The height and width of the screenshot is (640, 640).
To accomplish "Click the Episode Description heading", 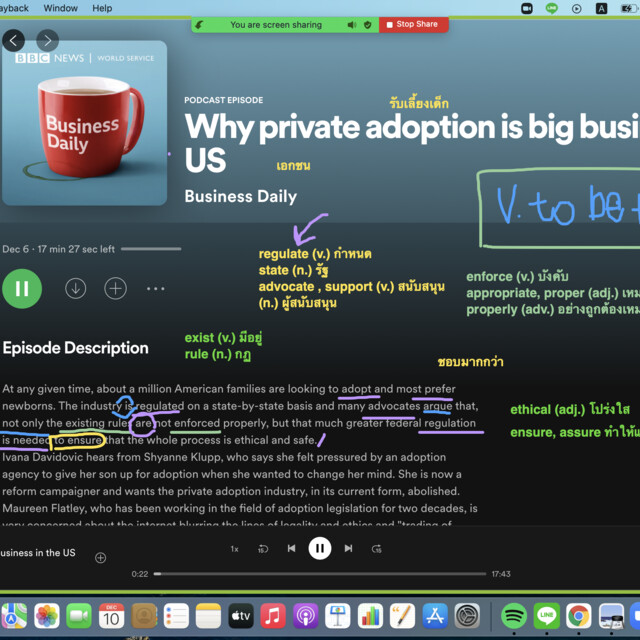I will pyautogui.click(x=76, y=348).
